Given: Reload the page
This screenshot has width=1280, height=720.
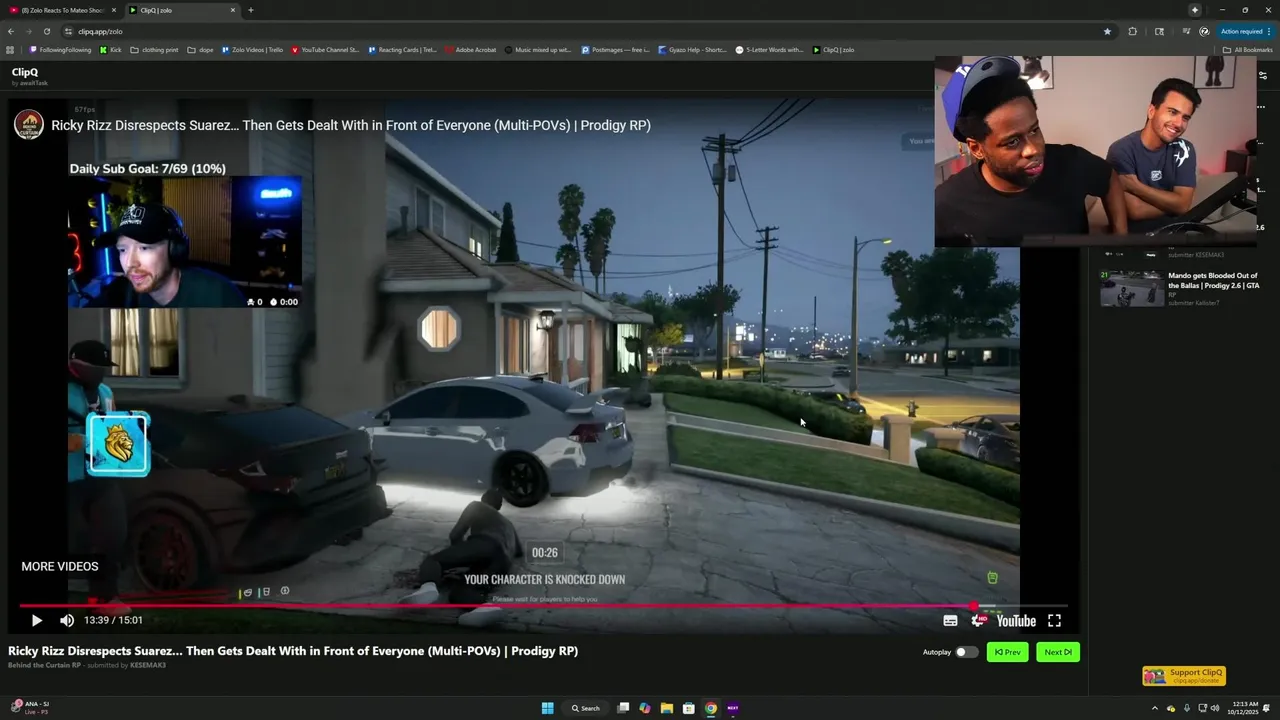Looking at the screenshot, I should point(47,31).
